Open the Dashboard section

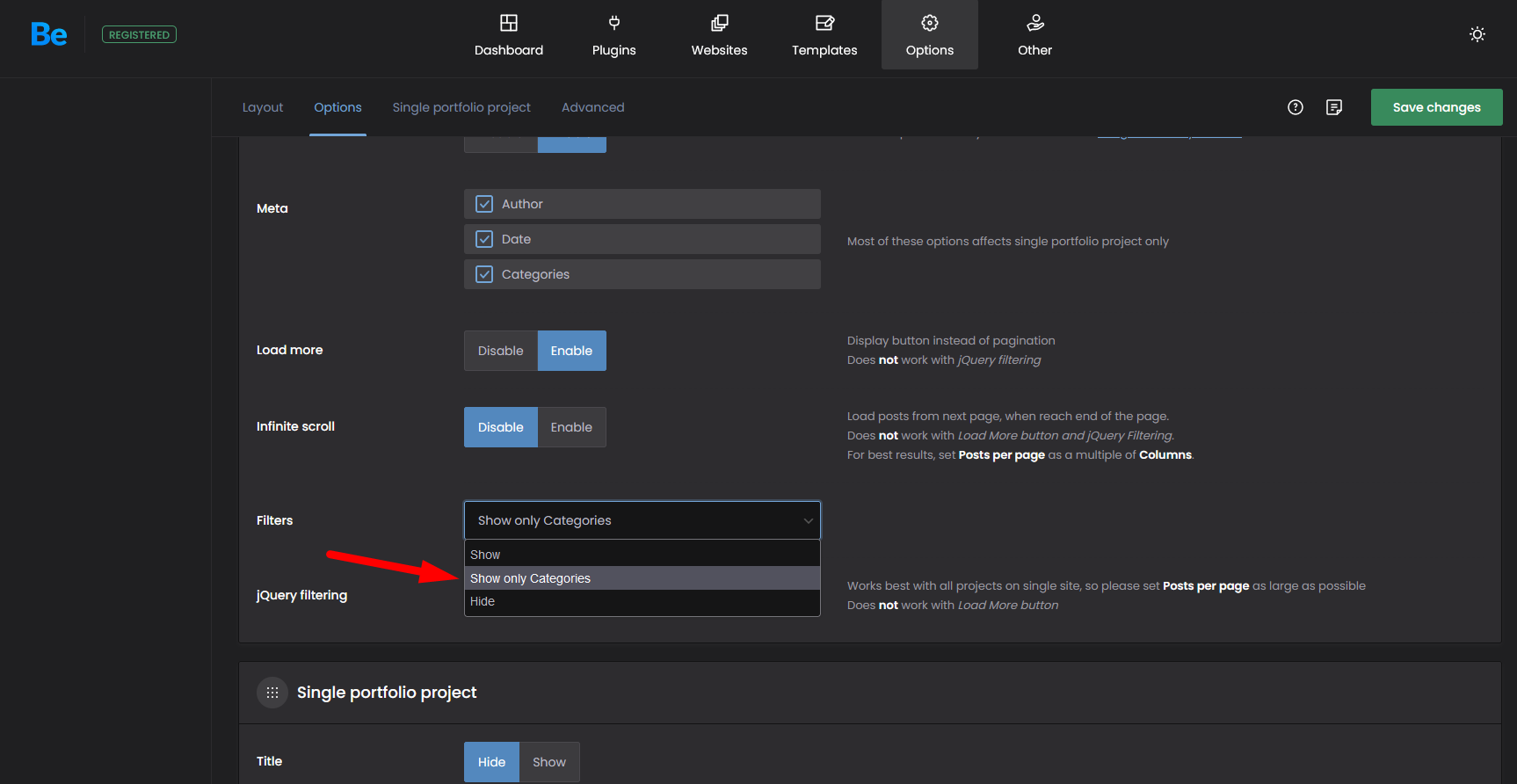509,35
